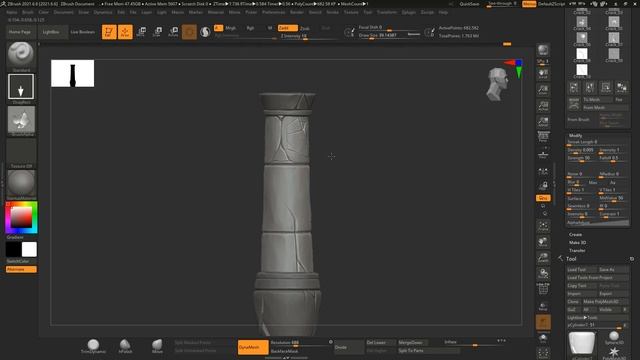This screenshot has width=640, height=360.
Task: Click the Split To Parts button
Action: click(429, 351)
